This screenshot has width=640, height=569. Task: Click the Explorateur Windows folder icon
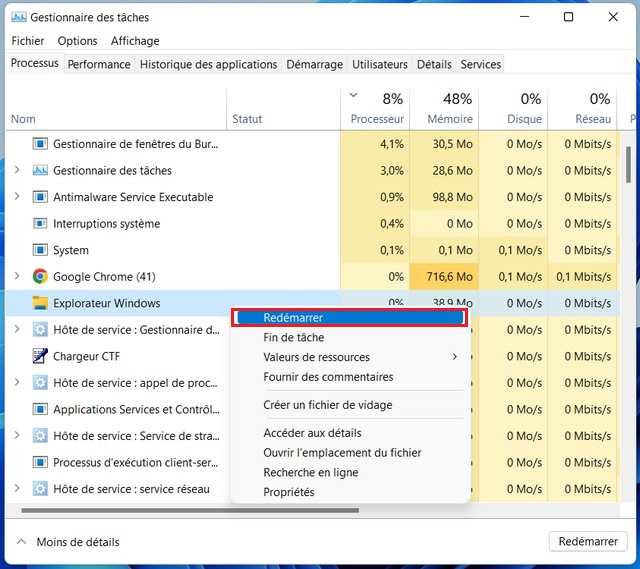[x=40, y=303]
